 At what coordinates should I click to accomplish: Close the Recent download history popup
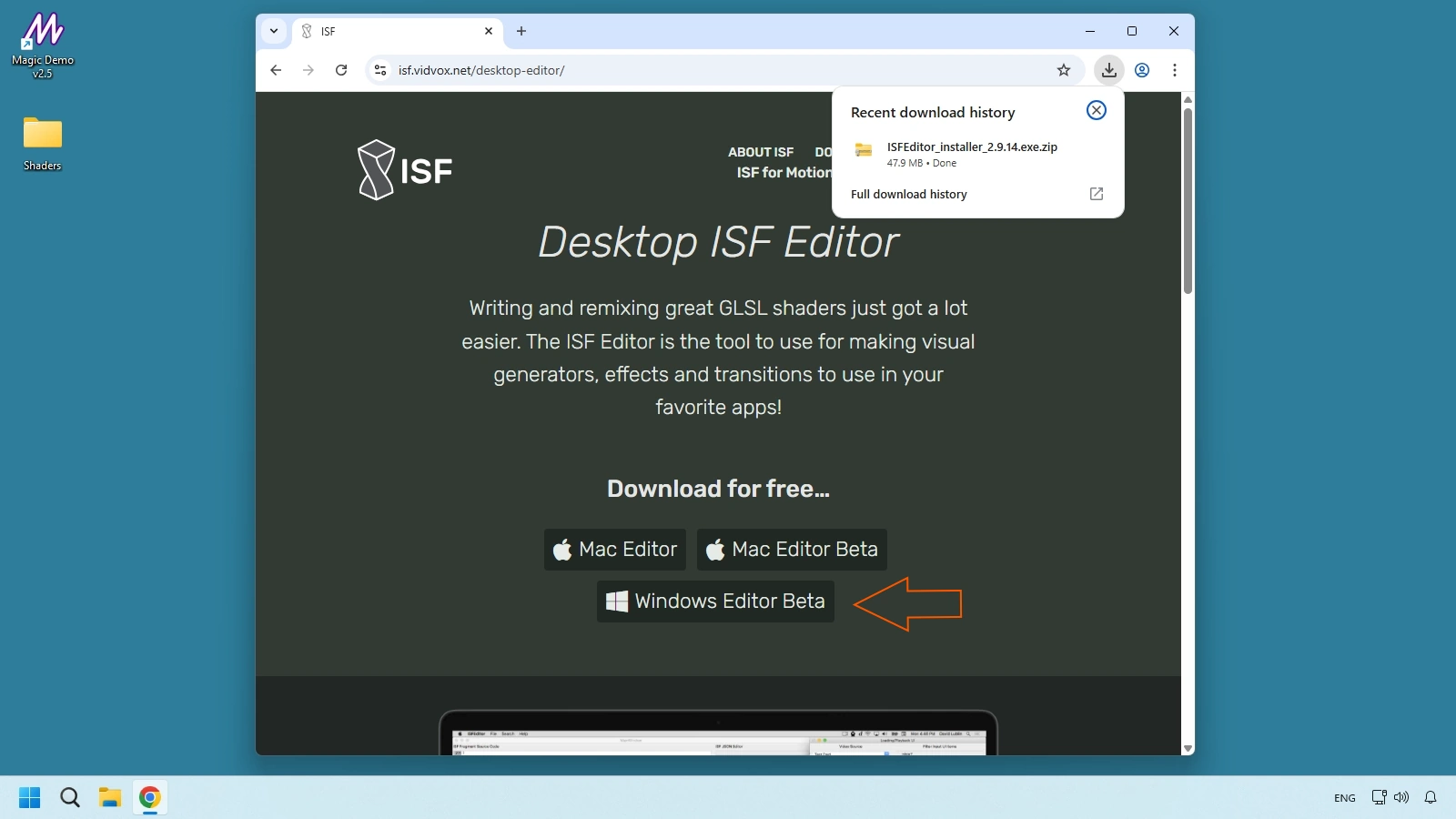pos(1097,110)
